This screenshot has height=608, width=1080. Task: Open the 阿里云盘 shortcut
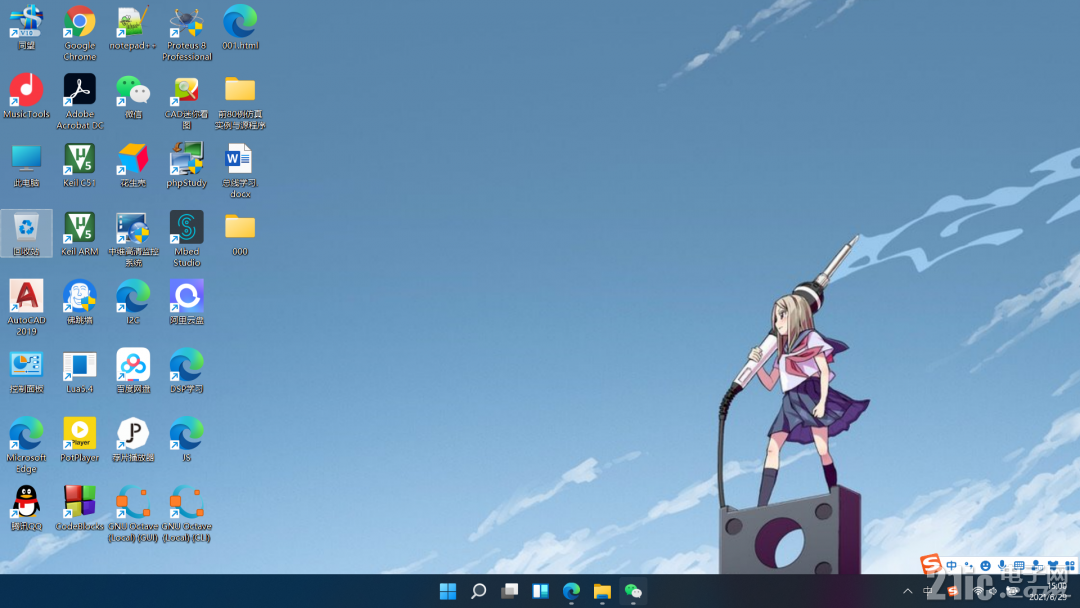187,302
